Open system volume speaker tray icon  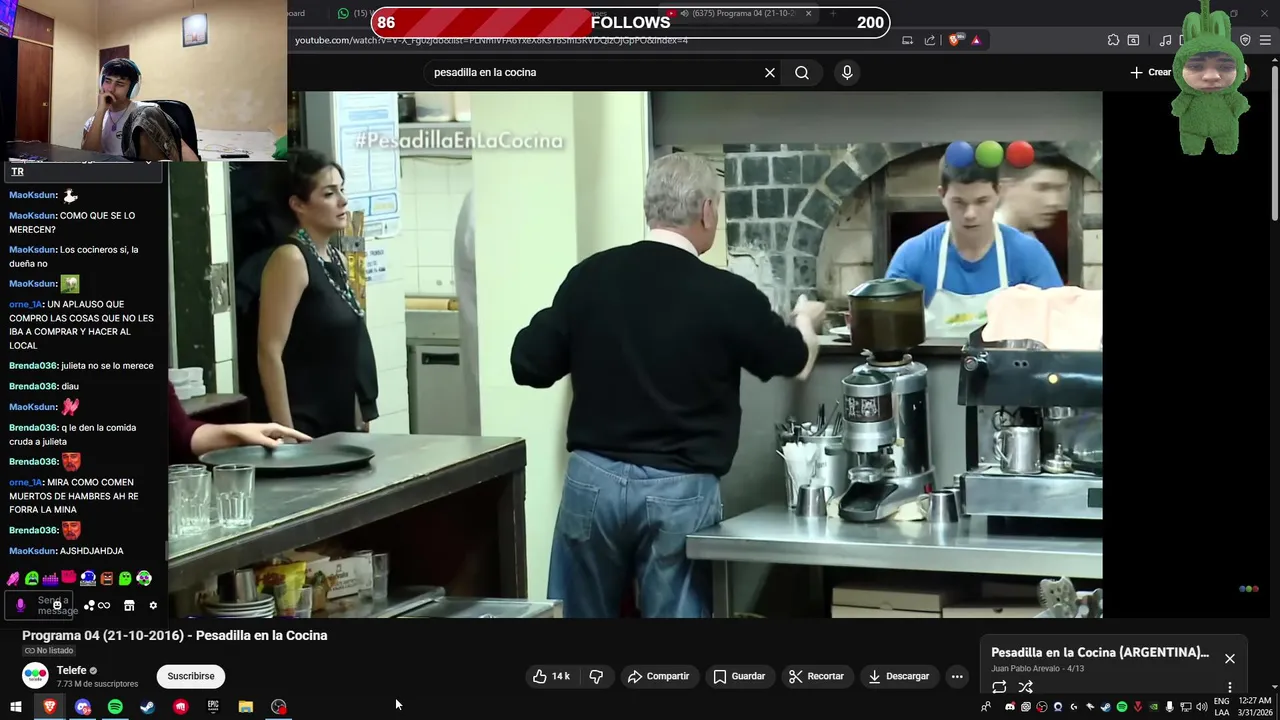[1201, 707]
